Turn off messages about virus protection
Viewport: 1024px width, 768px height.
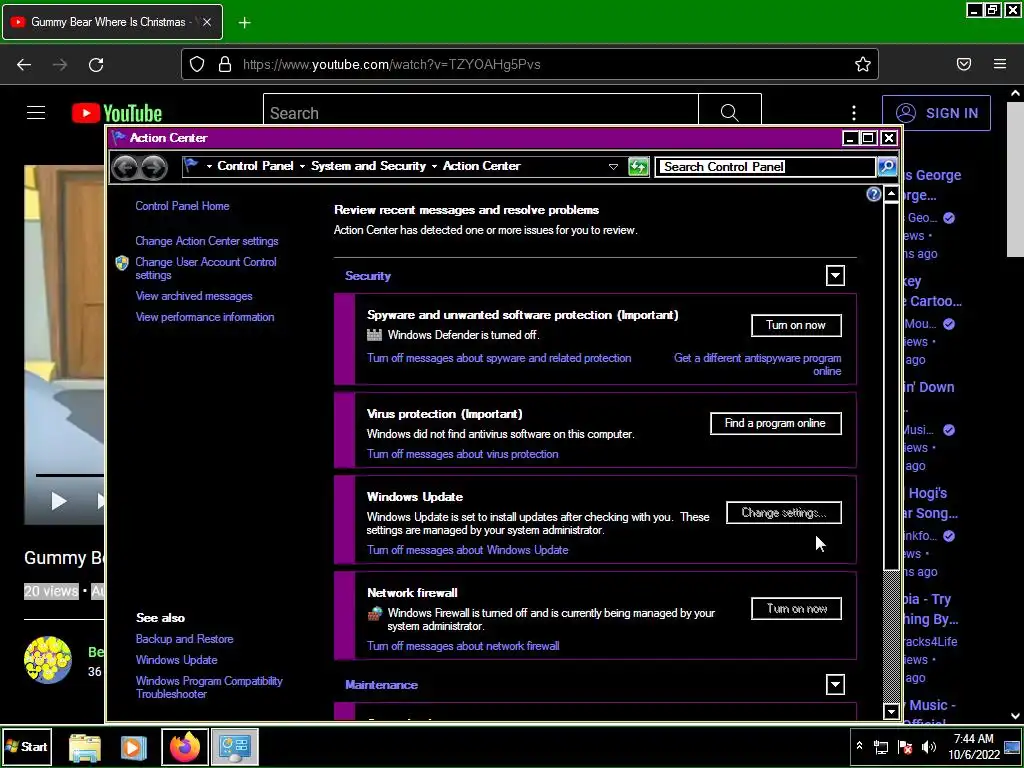[462, 454]
